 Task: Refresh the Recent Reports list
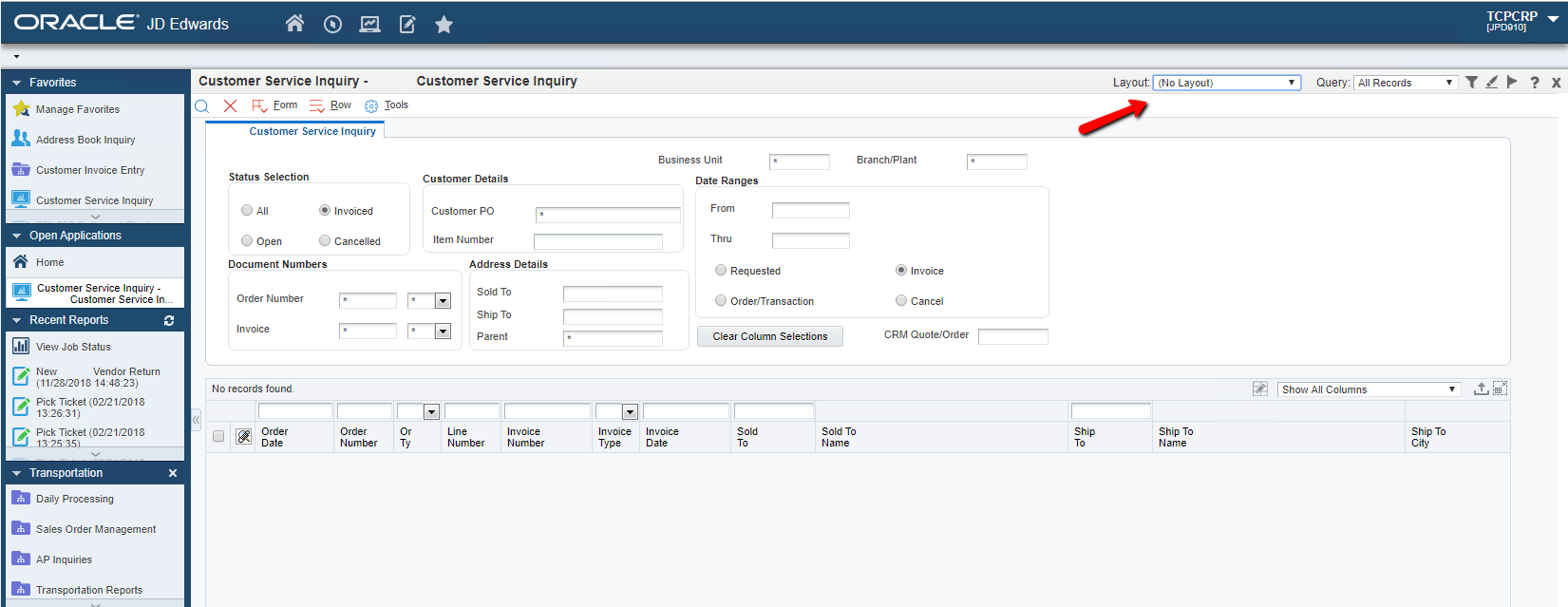(x=169, y=321)
